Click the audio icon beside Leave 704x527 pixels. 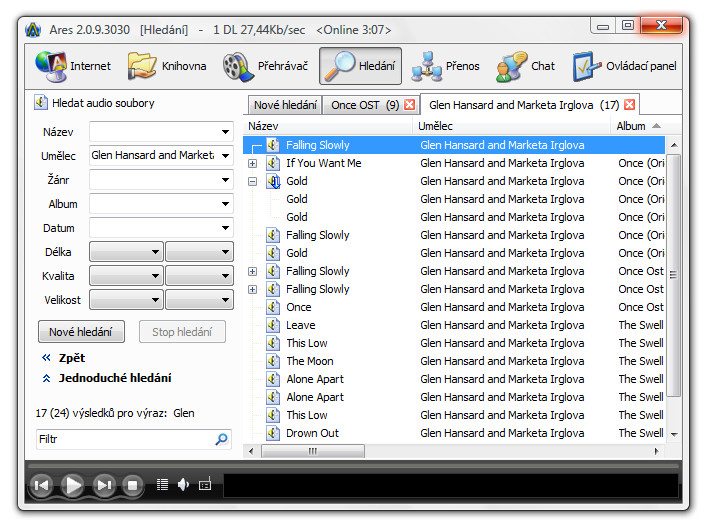(273, 325)
